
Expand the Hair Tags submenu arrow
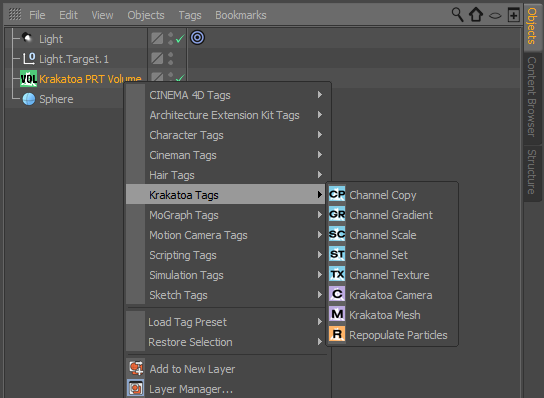320,175
